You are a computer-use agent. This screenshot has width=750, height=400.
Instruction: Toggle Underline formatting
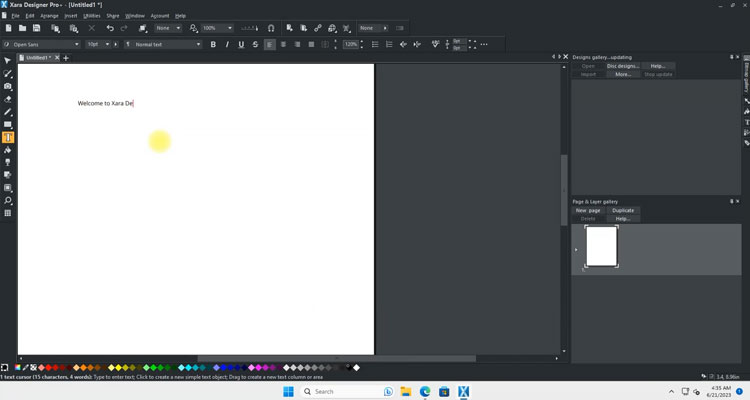241,44
